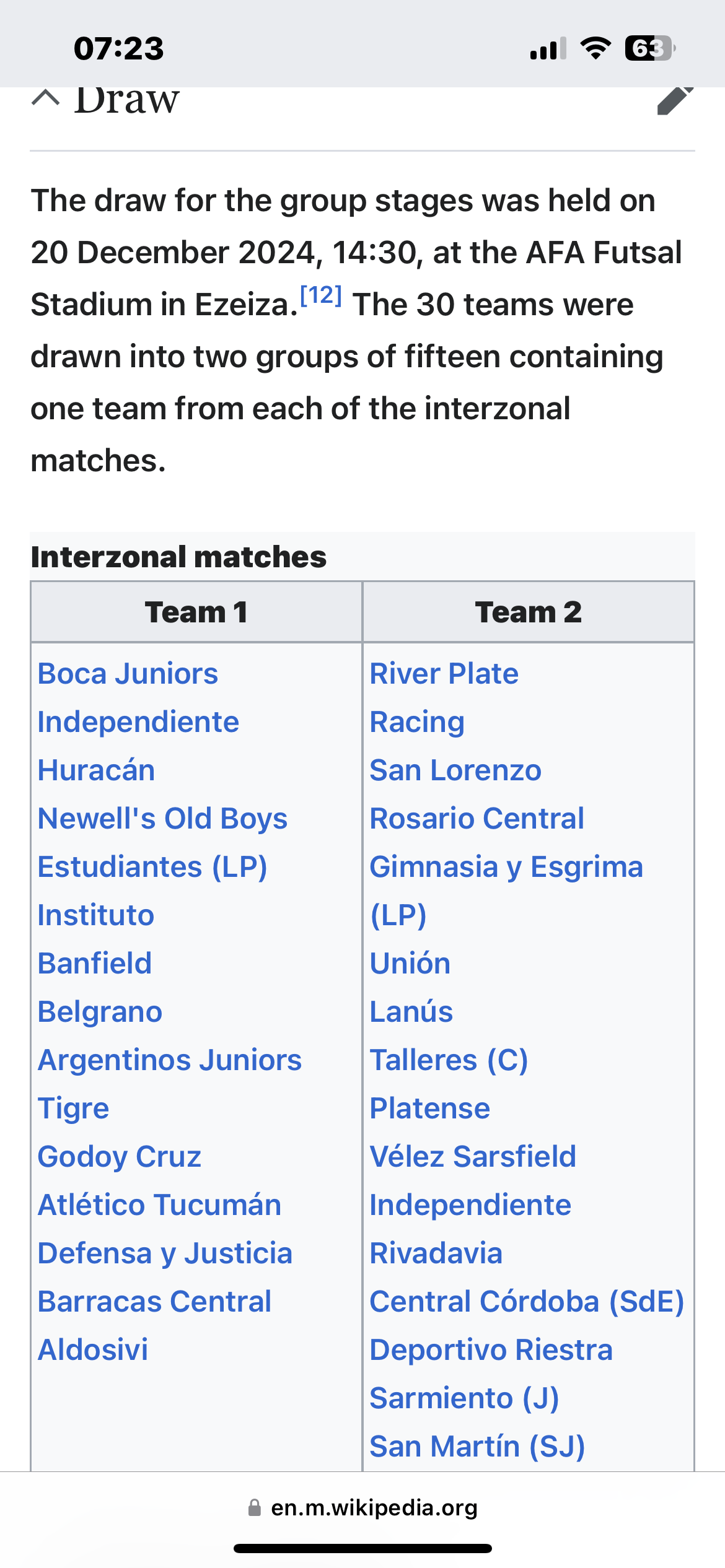The image size is (725, 1568).
Task: Open Talleres (C) team page
Action: tap(449, 1060)
